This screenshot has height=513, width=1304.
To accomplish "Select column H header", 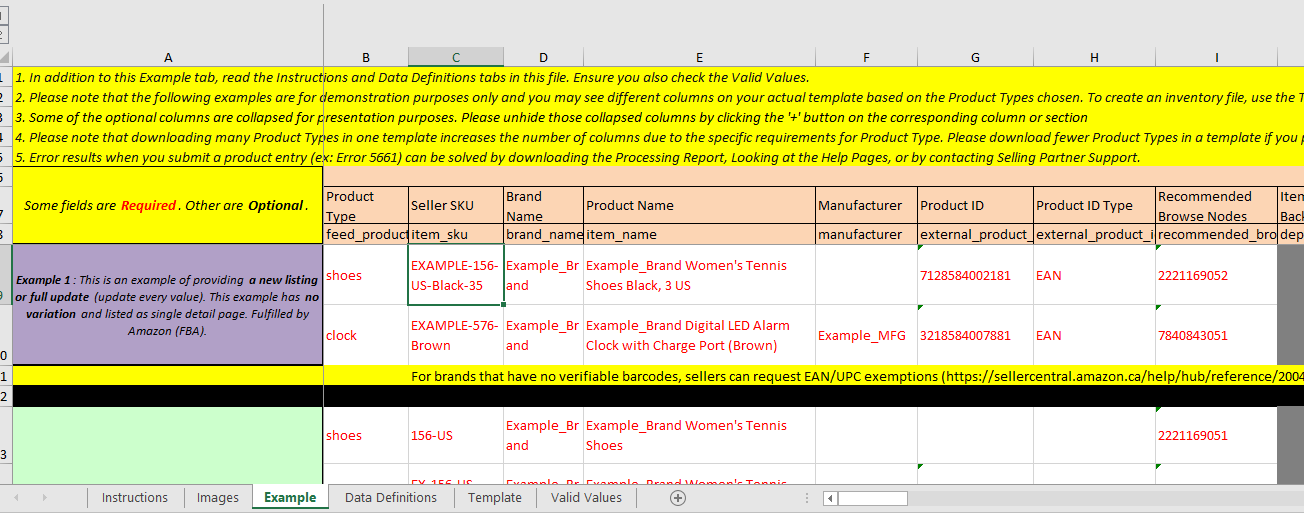I will tap(1094, 57).
